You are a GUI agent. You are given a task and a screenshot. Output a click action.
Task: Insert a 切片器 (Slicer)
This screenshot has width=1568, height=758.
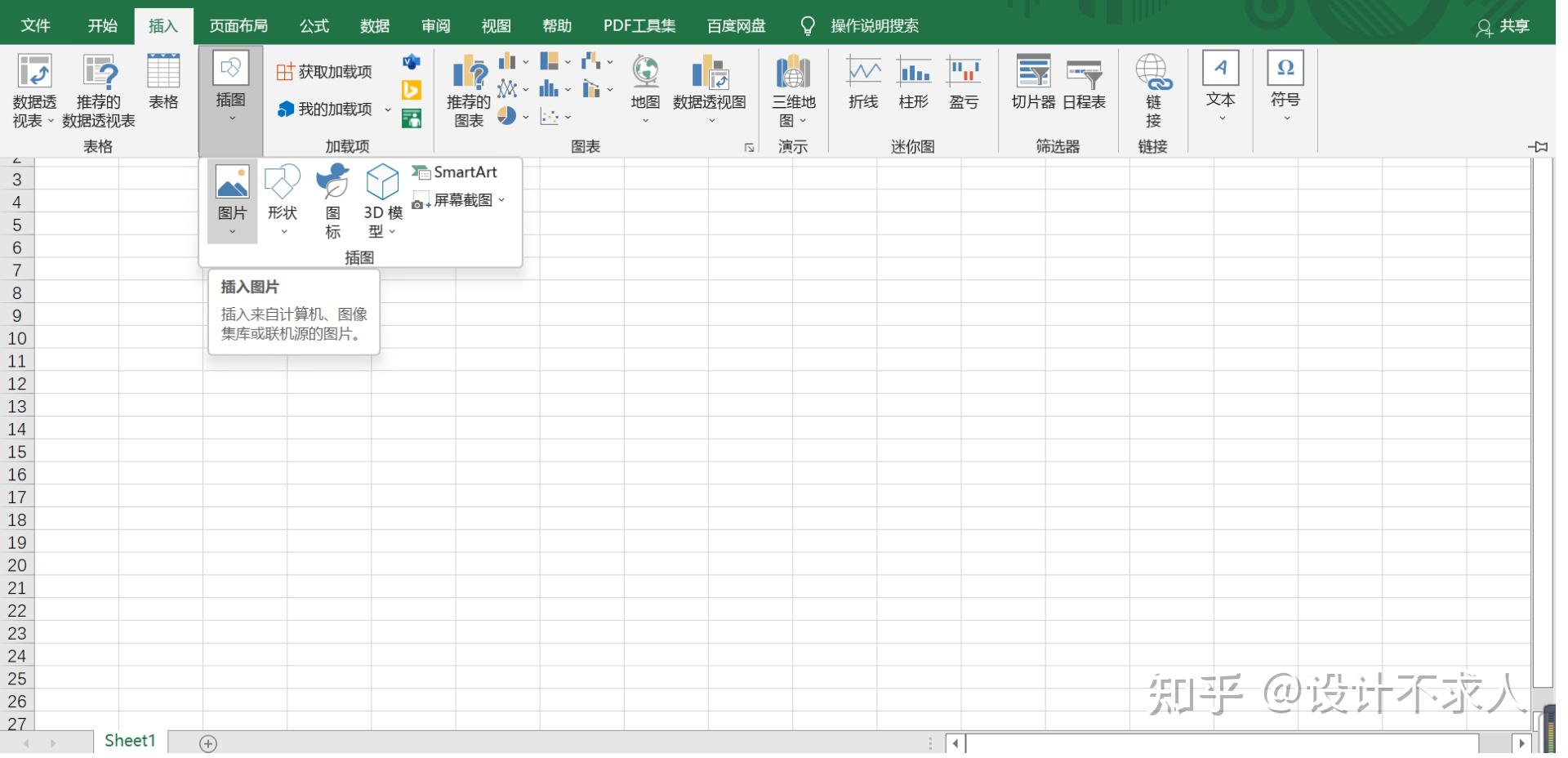1032,87
